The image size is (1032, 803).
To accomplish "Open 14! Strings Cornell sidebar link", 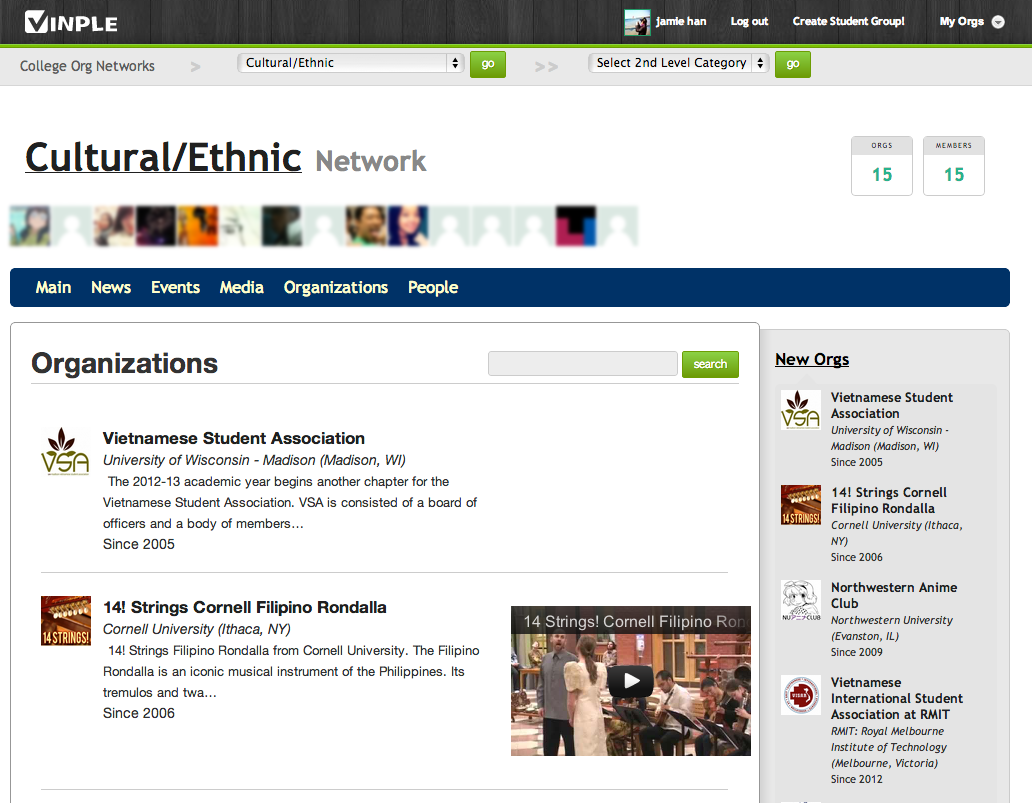I will coord(889,500).
